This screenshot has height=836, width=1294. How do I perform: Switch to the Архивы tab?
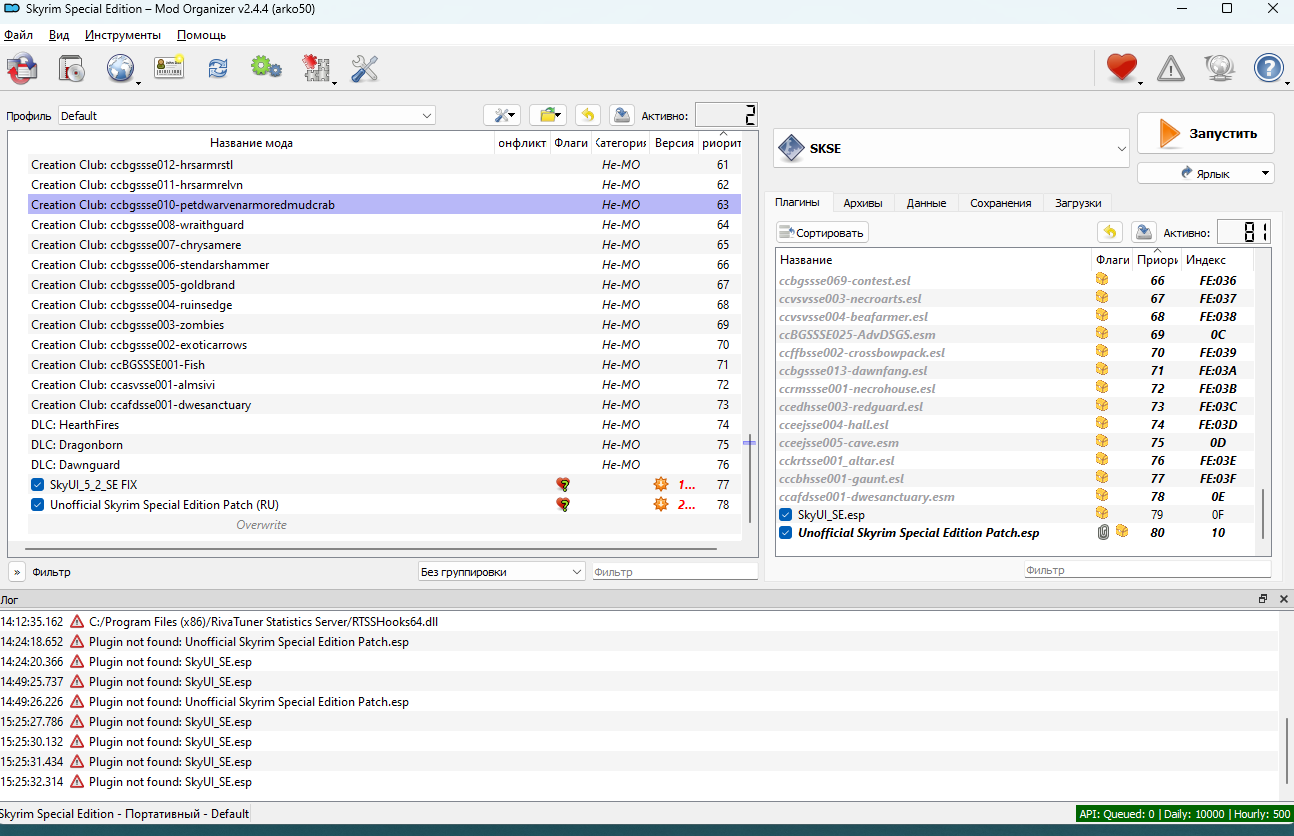[862, 203]
